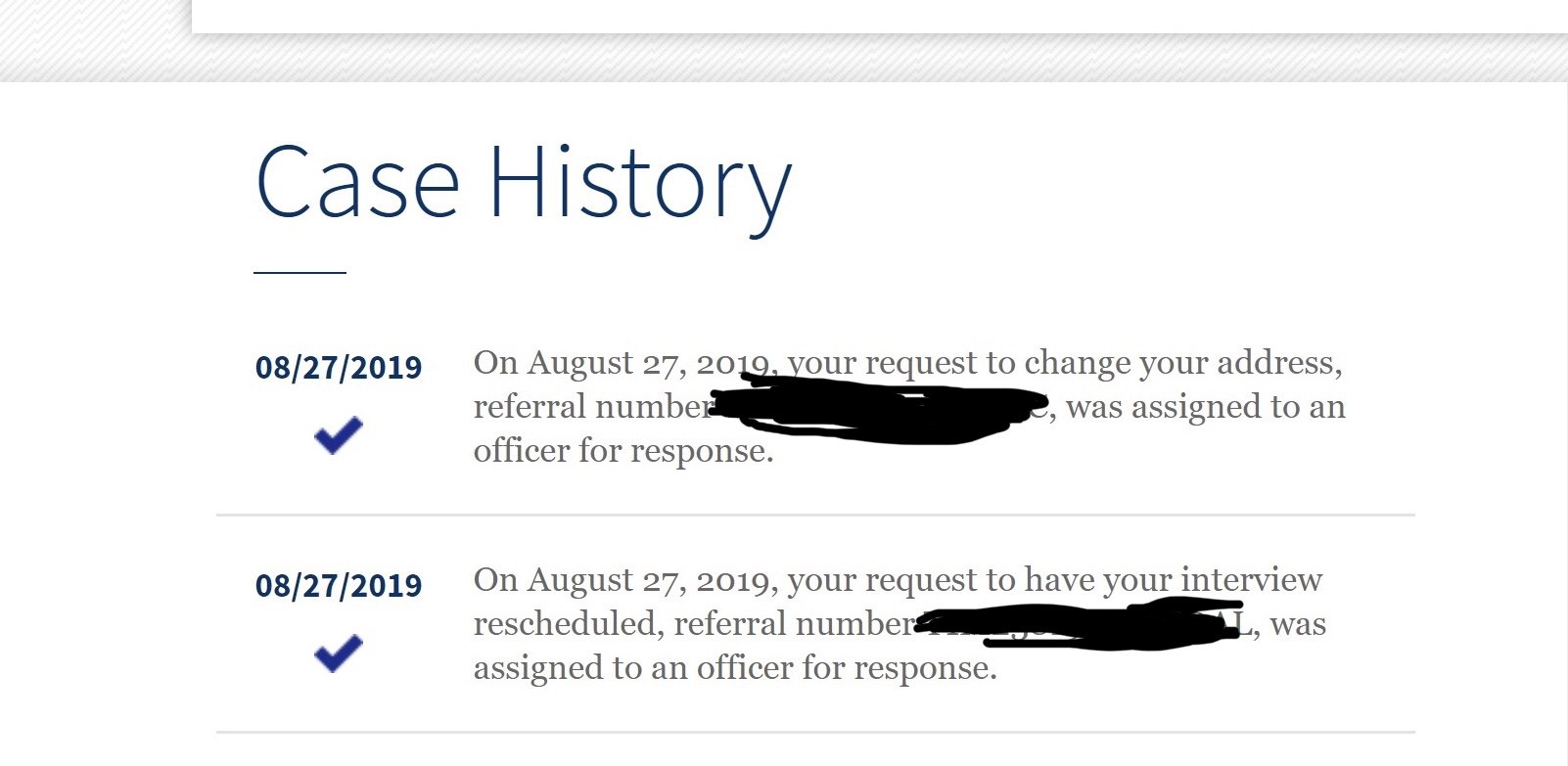This screenshot has height=766, width=1568.
Task: Select the 08/27/2019 date for interview rescheduled entry
Action: pyautogui.click(x=339, y=586)
